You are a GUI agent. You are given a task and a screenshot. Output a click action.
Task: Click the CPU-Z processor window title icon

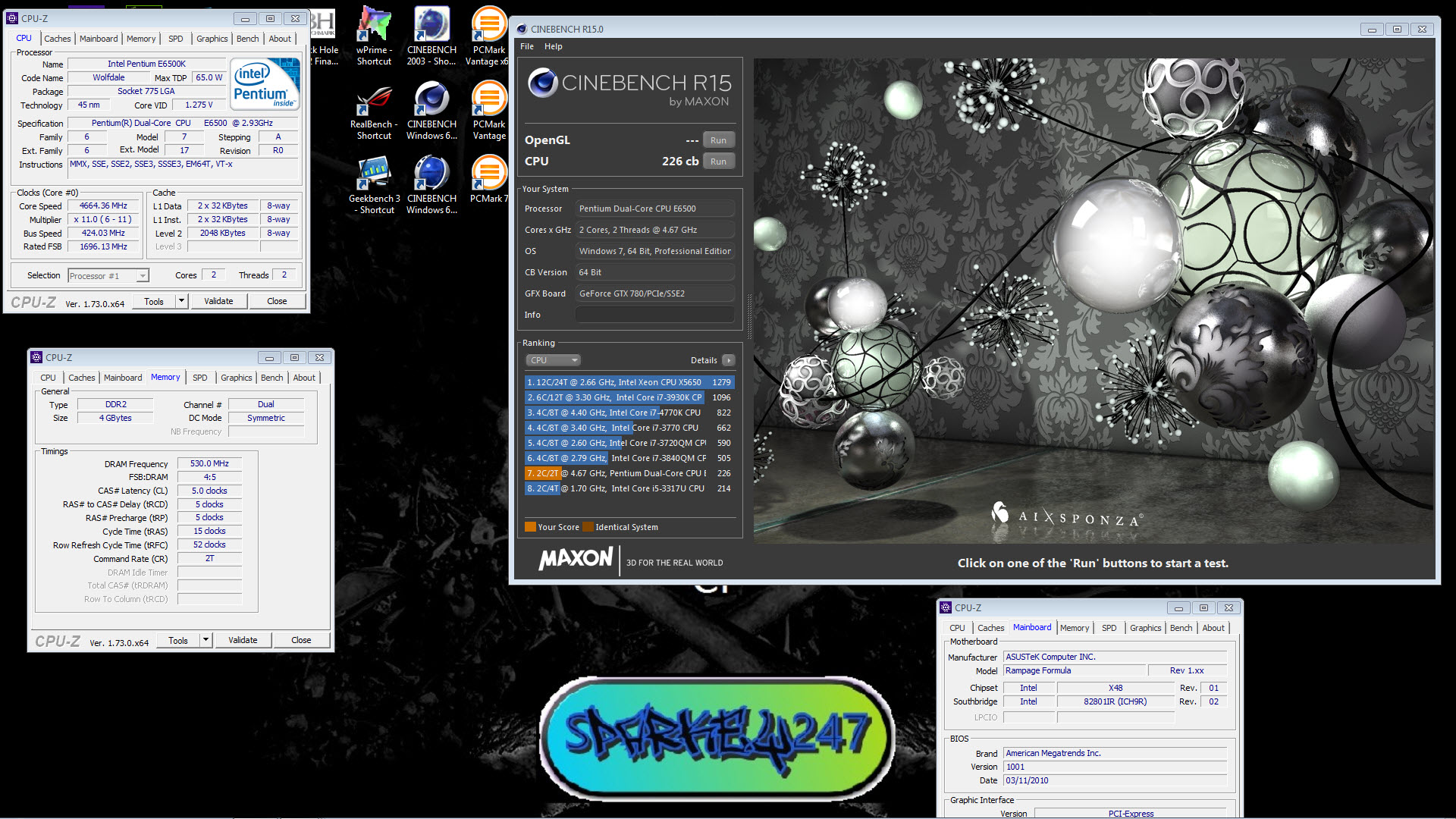click(x=12, y=18)
